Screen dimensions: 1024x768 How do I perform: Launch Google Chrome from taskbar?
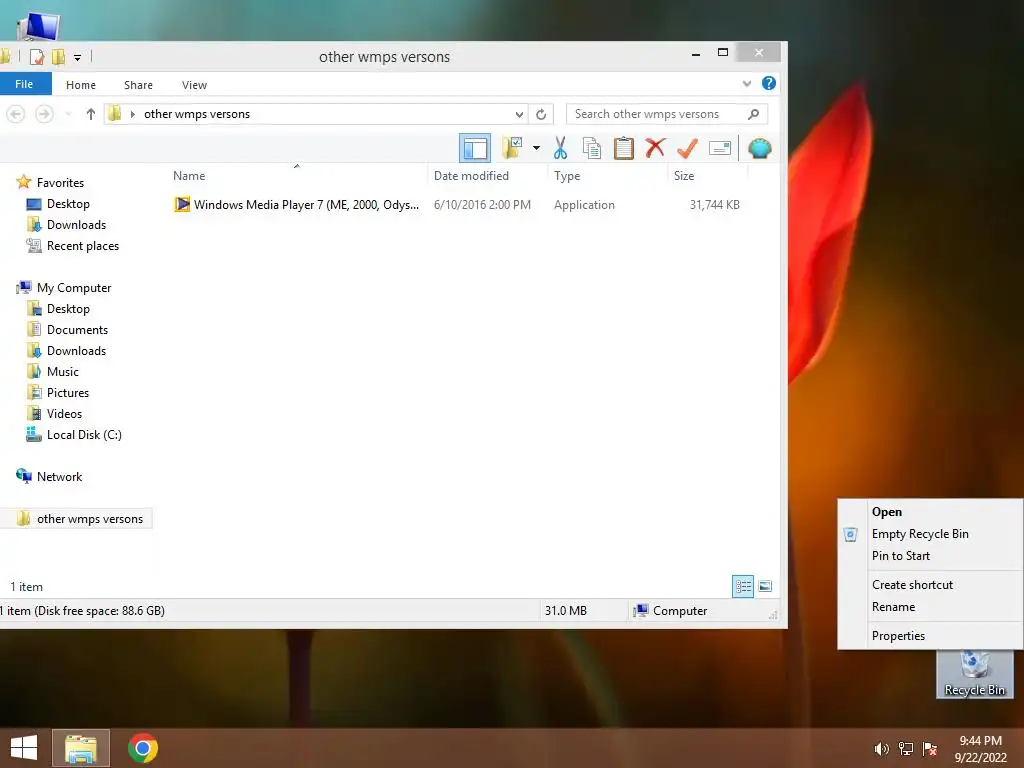pyautogui.click(x=143, y=748)
